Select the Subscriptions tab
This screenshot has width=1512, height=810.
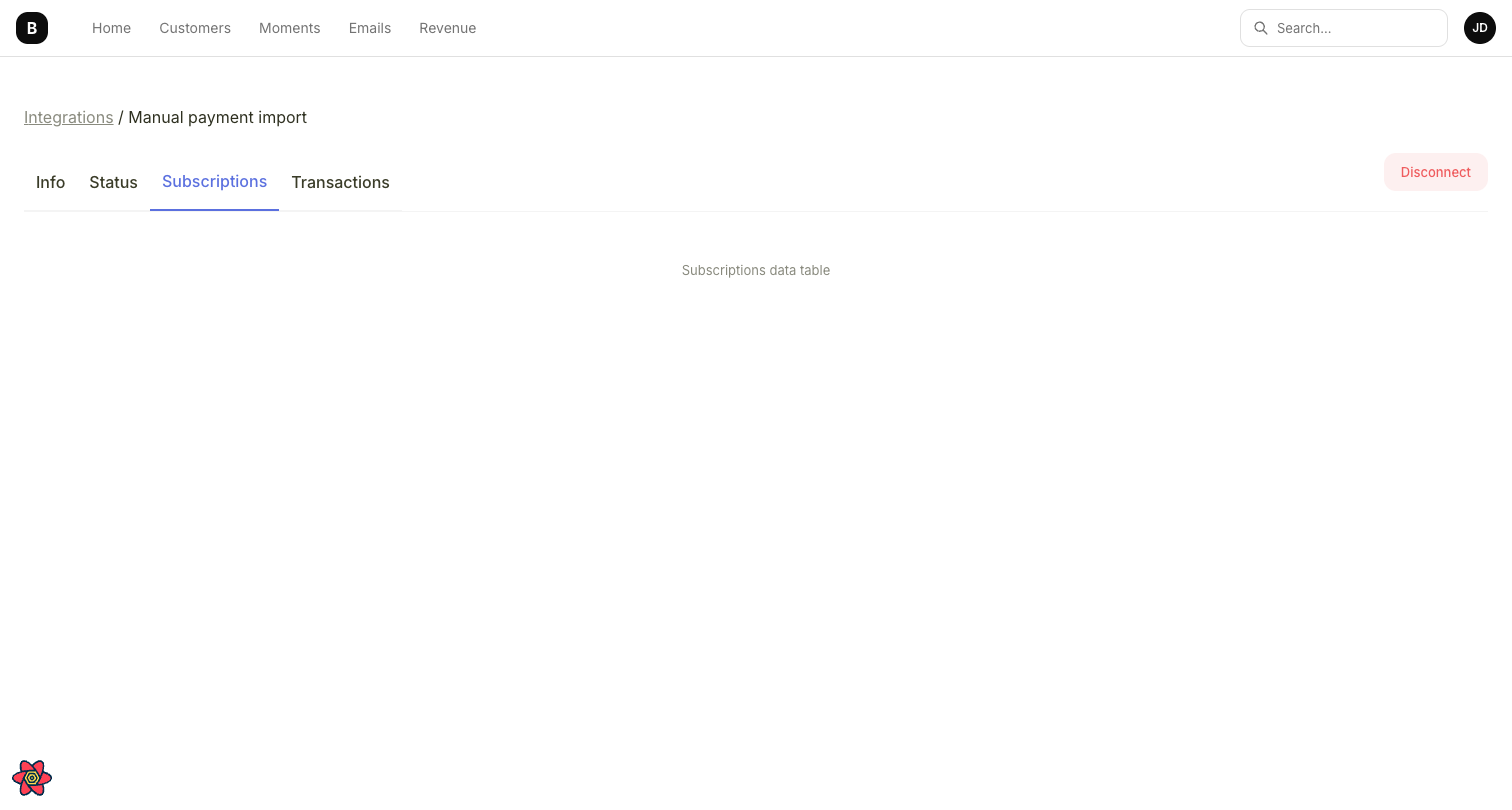click(x=214, y=181)
